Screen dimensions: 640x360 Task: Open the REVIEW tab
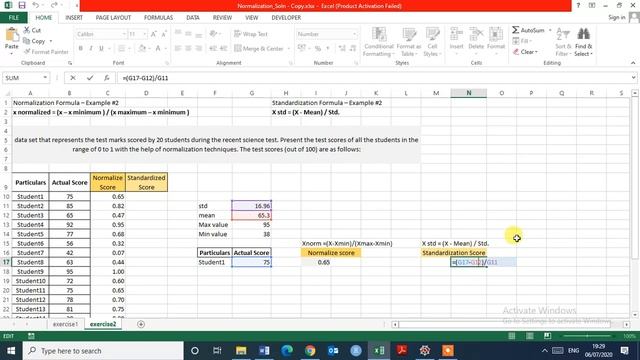[x=222, y=18]
